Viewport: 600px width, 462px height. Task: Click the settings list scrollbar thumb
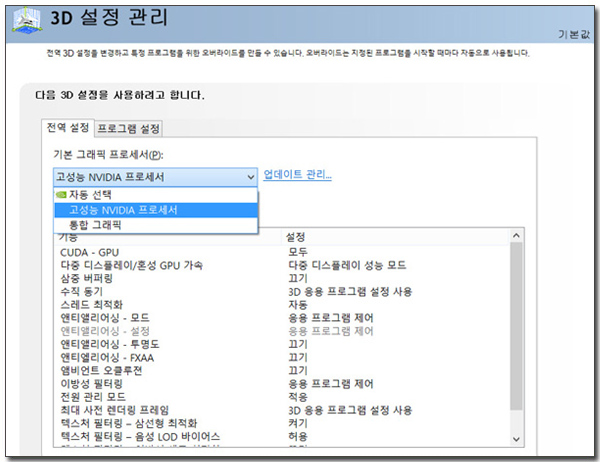[x=516, y=327]
